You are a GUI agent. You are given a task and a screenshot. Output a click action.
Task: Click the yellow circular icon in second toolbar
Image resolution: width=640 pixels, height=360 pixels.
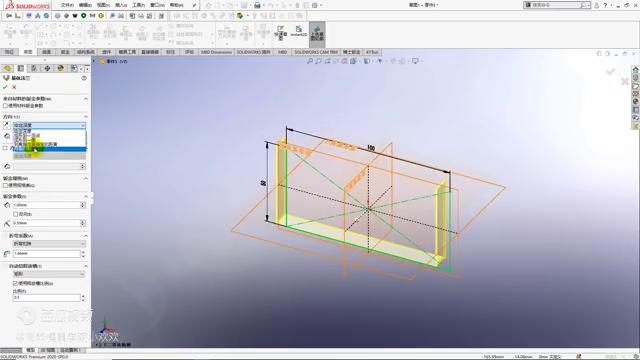click(x=101, y=16)
